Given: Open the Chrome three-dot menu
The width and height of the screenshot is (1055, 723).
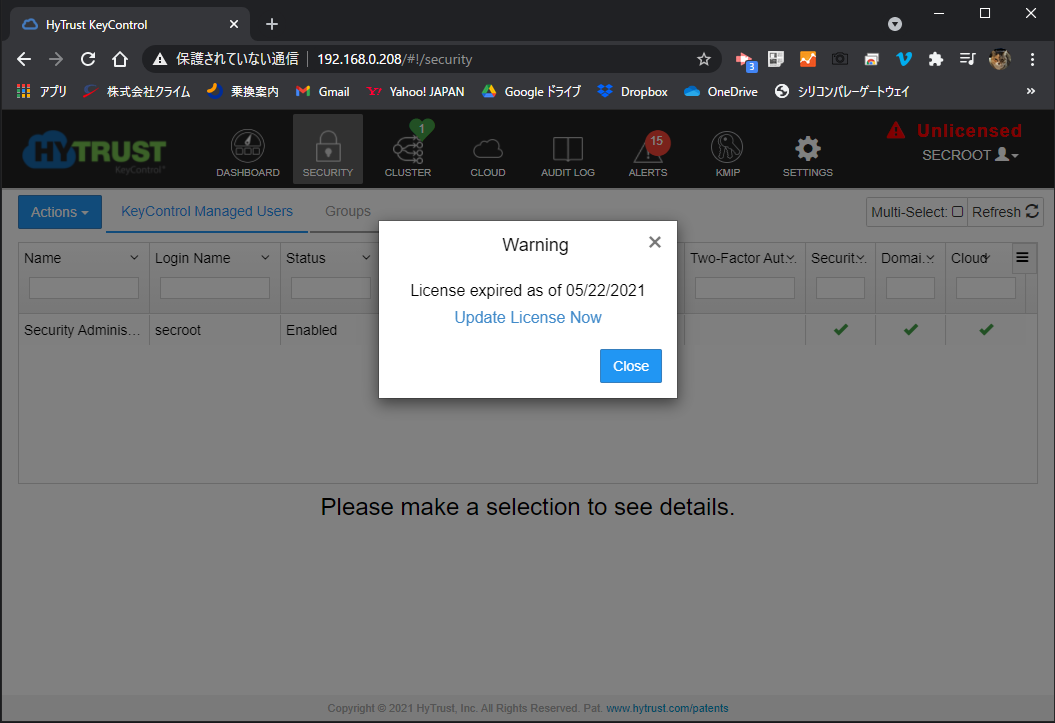Looking at the screenshot, I should pos(1032,59).
